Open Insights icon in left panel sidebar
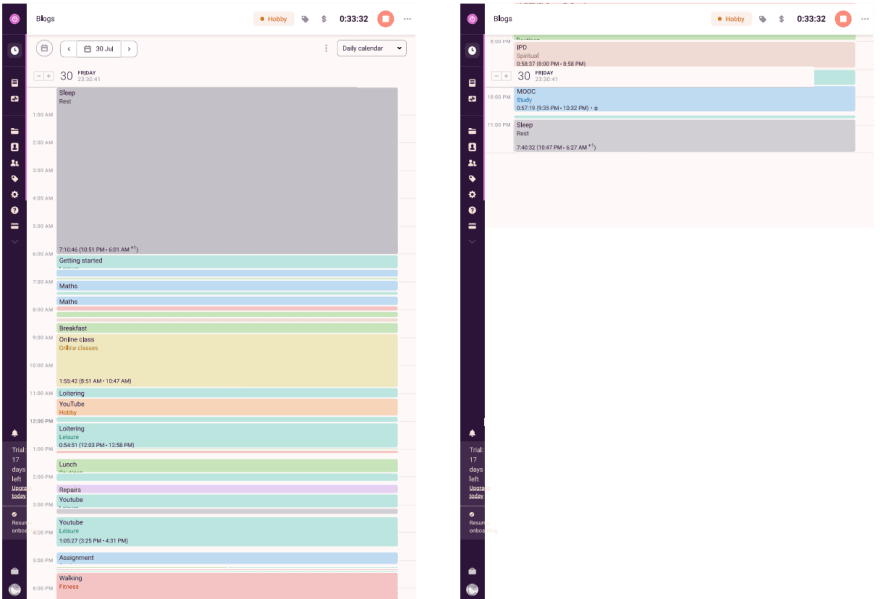Image resolution: width=880 pixels, height=599 pixels. [15, 99]
